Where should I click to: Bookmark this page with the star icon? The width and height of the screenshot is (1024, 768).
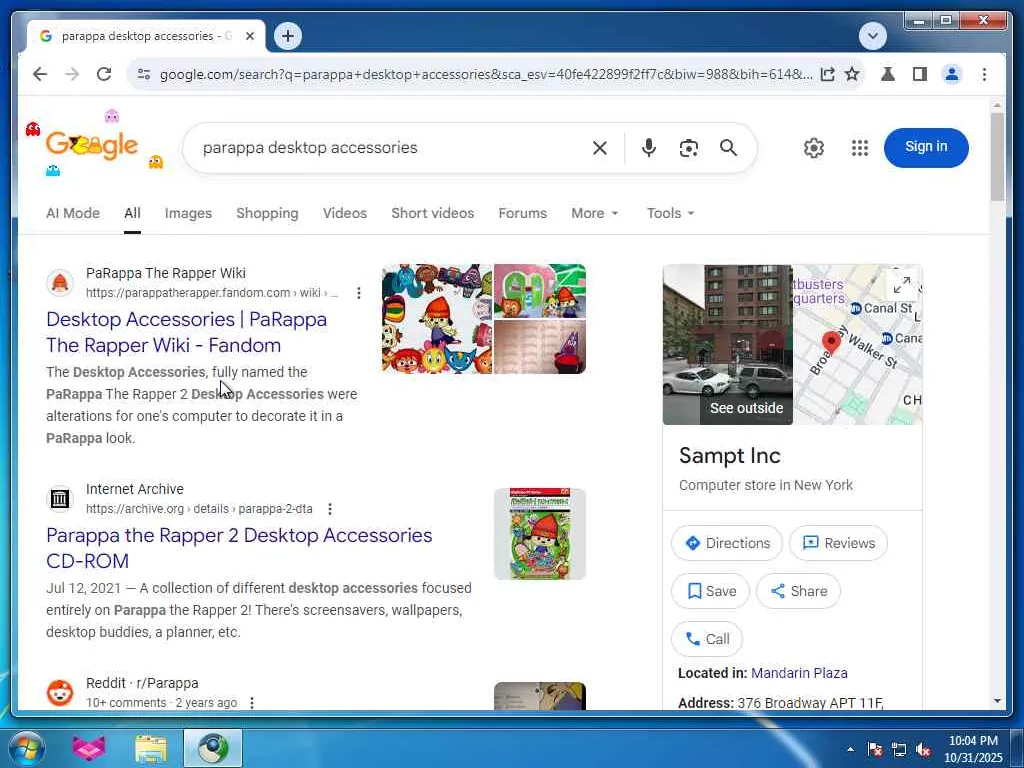(852, 74)
